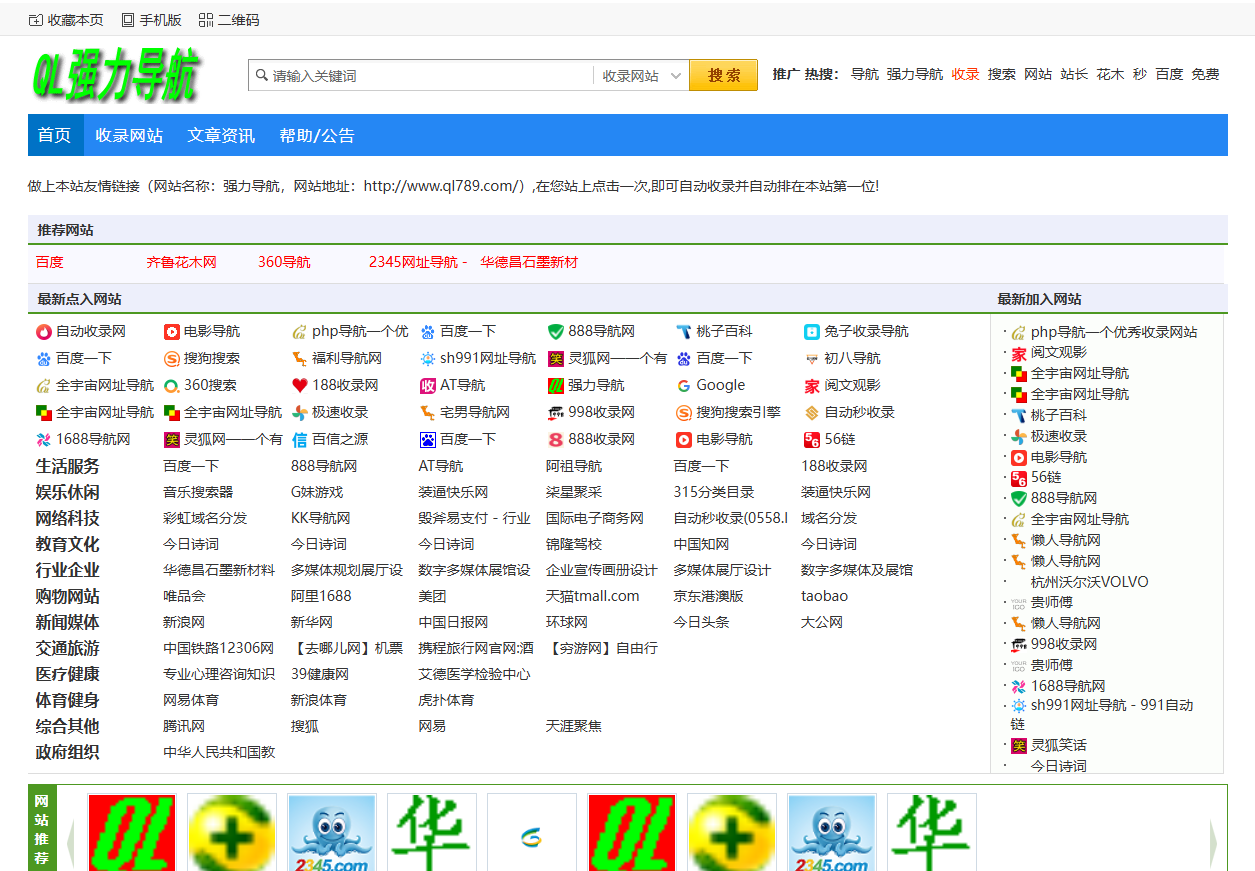Click hot keyword 强力导航 in the header
Screen dimensions: 1255x871
pyautogui.click(x=915, y=75)
